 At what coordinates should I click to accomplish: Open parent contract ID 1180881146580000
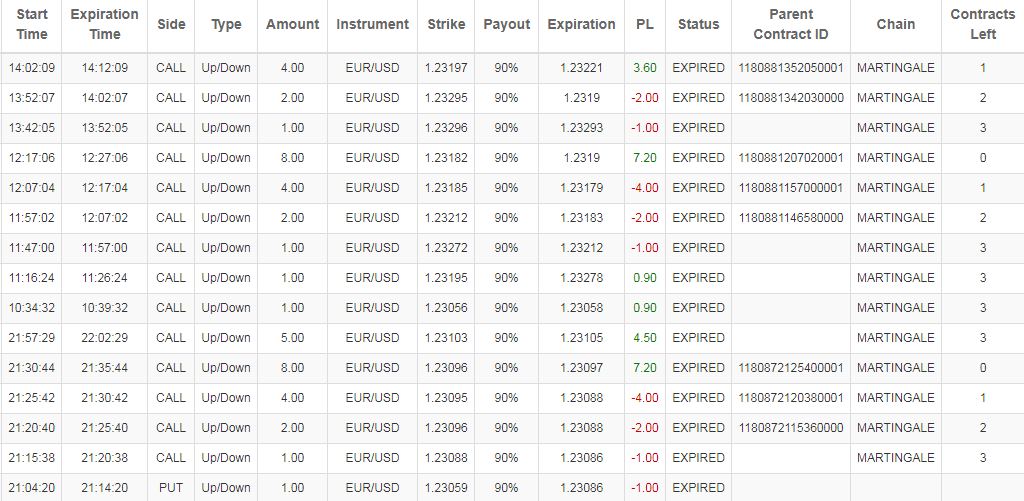click(790, 218)
